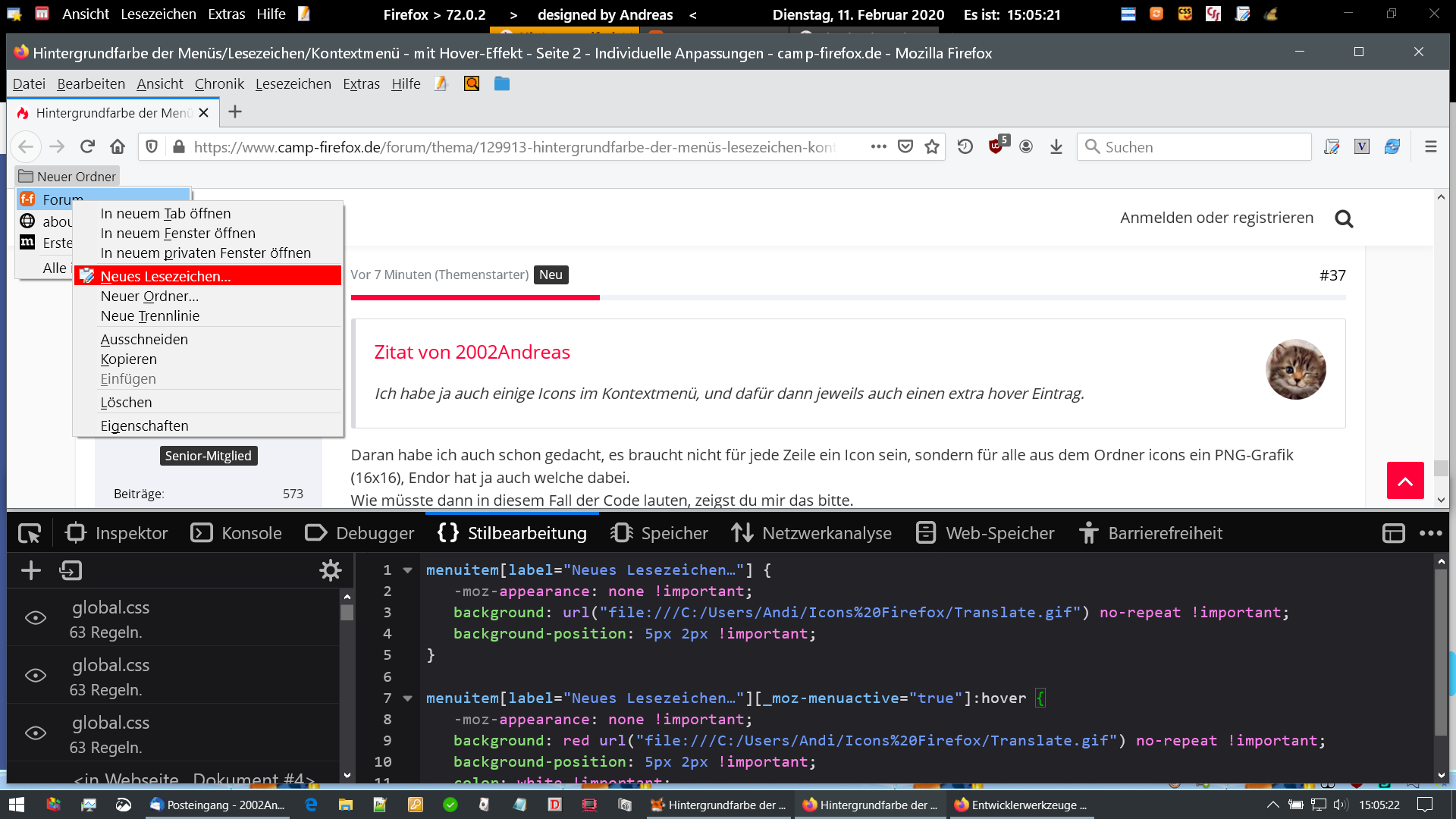Image resolution: width=1456 pixels, height=819 pixels.
Task: Select 'Neuer Ordner...' context menu entry
Action: 149,297
